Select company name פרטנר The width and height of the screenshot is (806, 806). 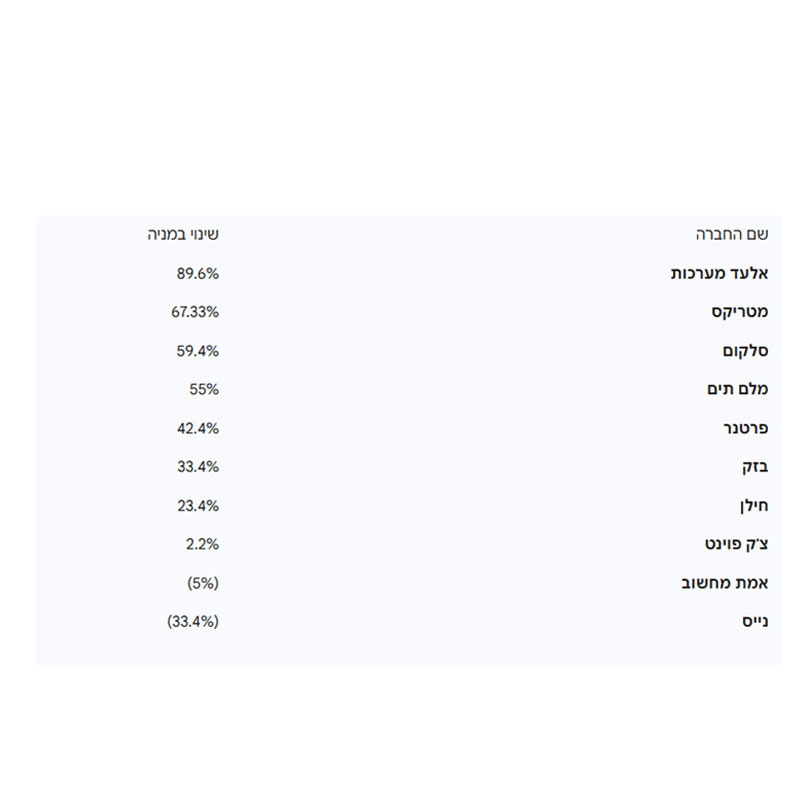coord(745,428)
